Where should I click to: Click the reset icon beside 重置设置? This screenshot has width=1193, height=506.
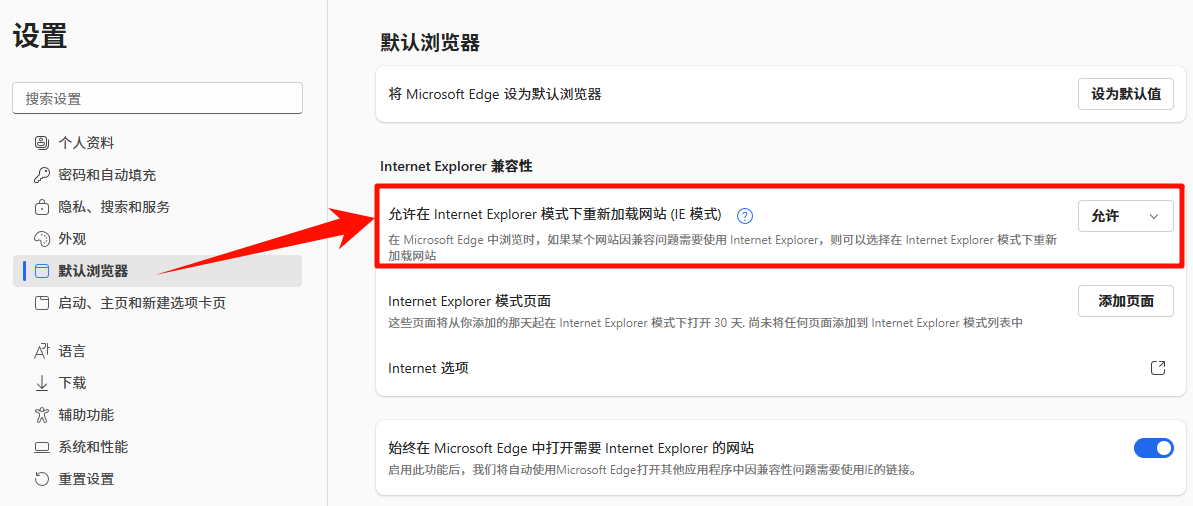click(x=42, y=479)
